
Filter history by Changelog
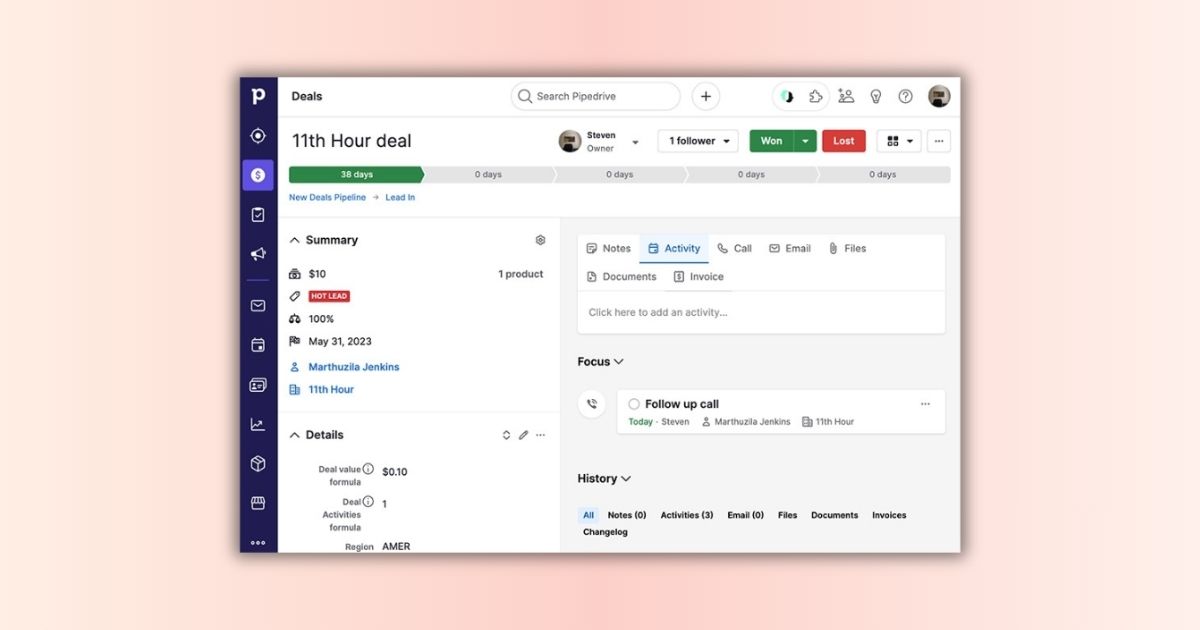(605, 532)
